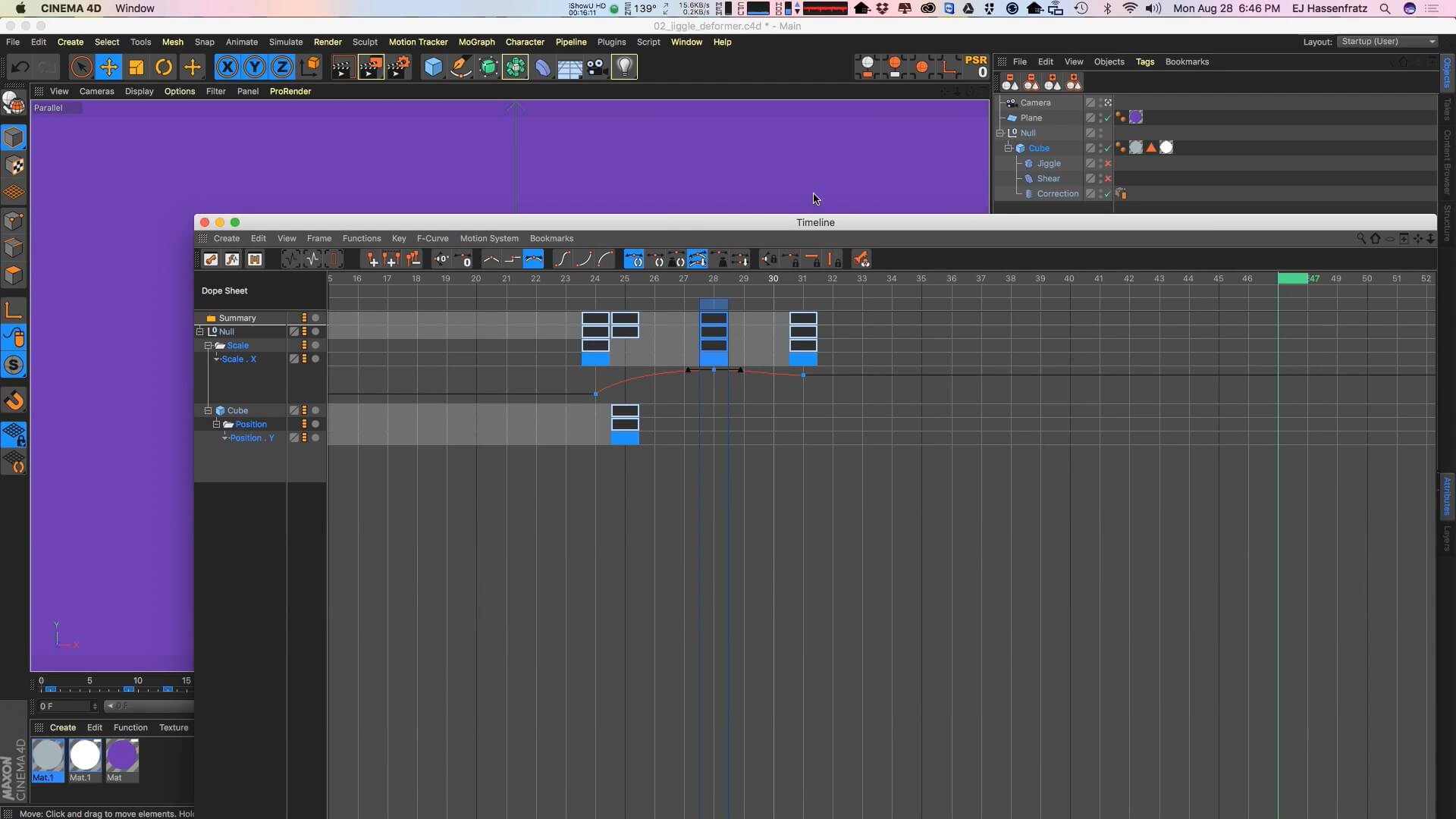Open the Layout Startup dropdown

[x=1388, y=42]
